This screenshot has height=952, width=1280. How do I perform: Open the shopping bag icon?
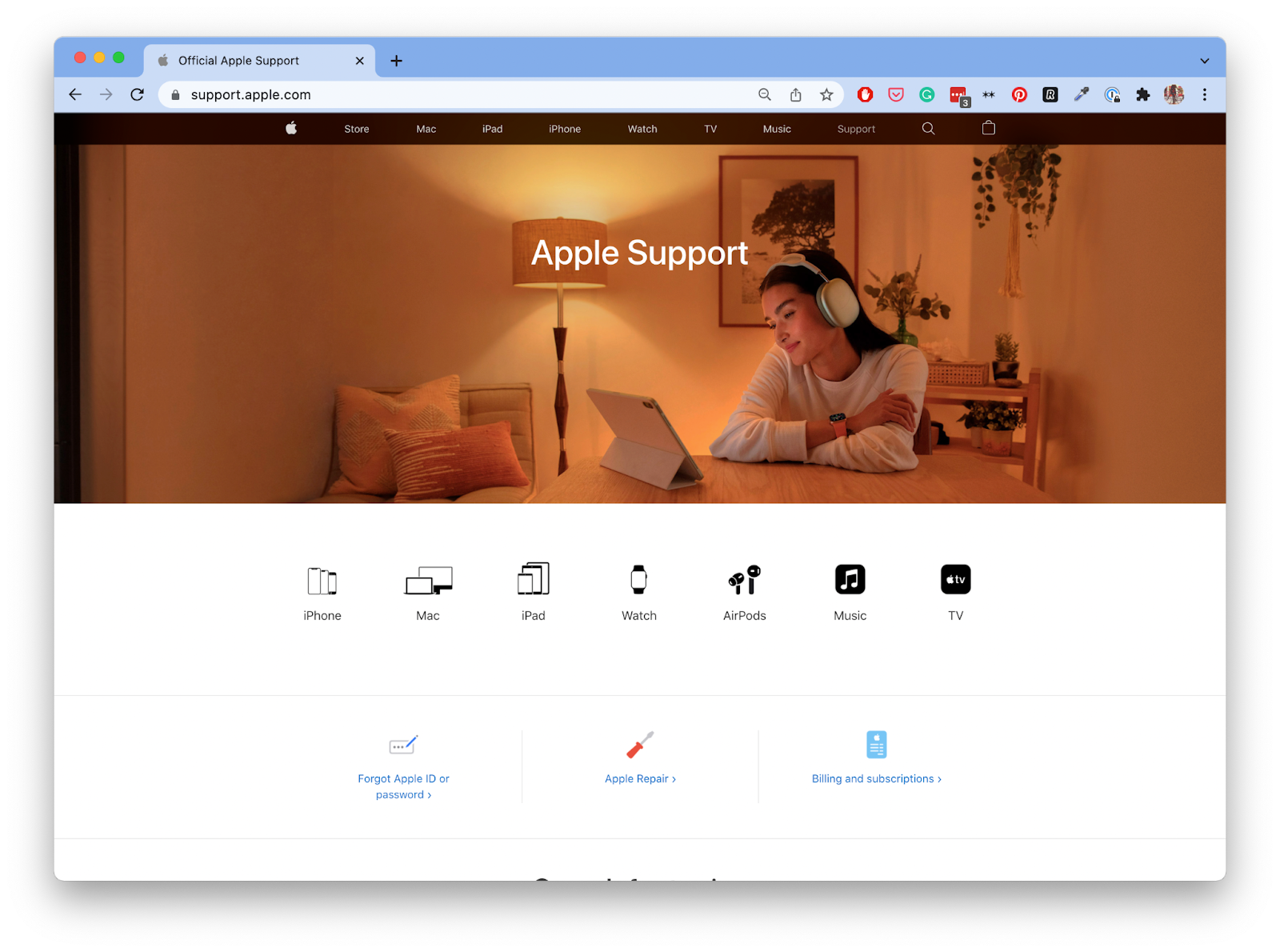[x=989, y=128]
